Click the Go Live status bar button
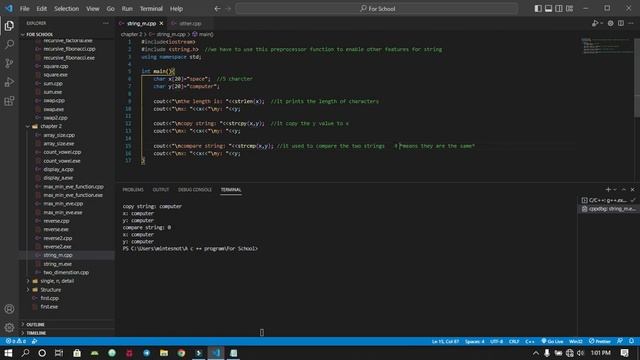The height and width of the screenshot is (360, 640). pyautogui.click(x=552, y=341)
